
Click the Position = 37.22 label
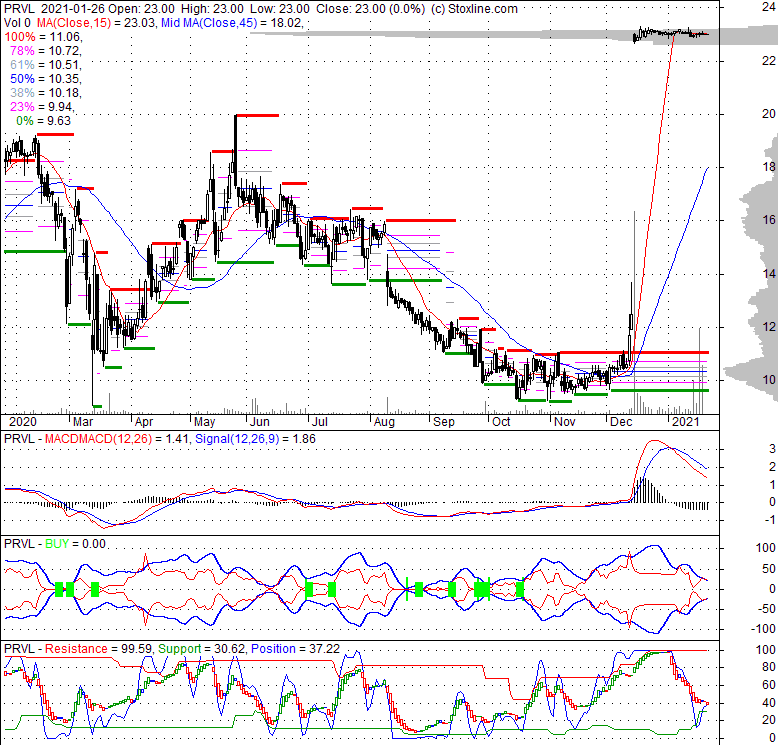295,649
